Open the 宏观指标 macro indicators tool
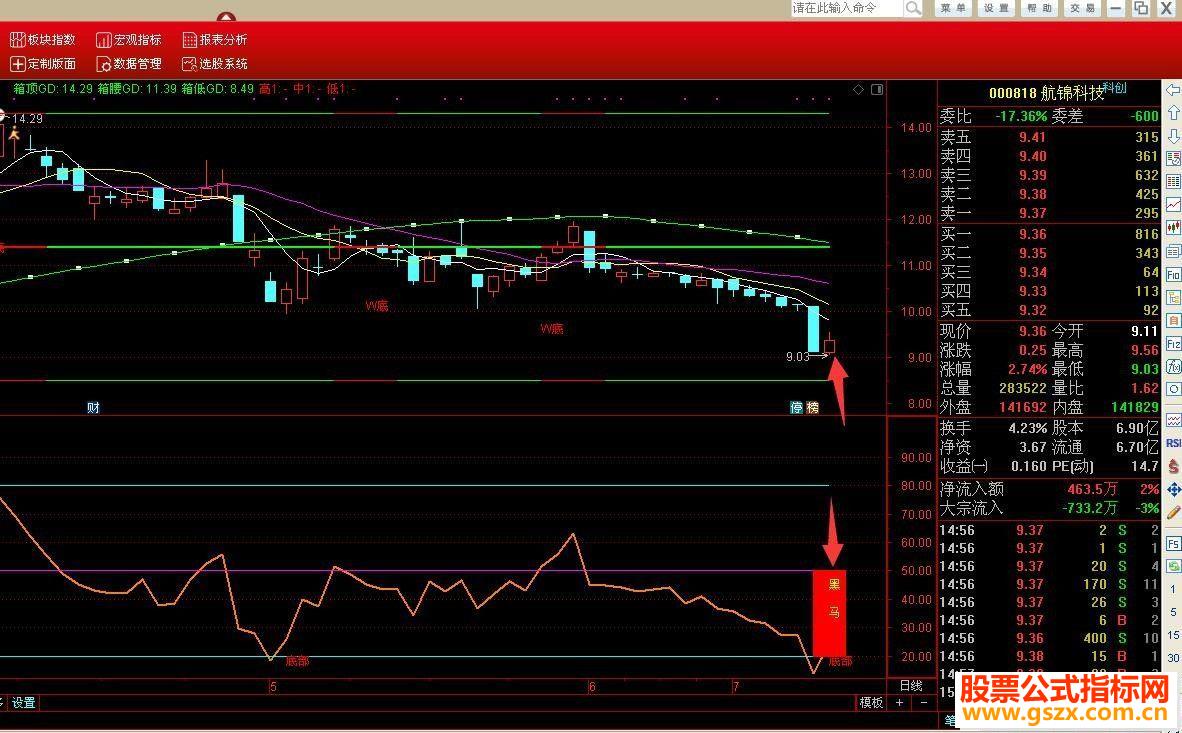Viewport: 1182px width, 733px height. coord(129,39)
